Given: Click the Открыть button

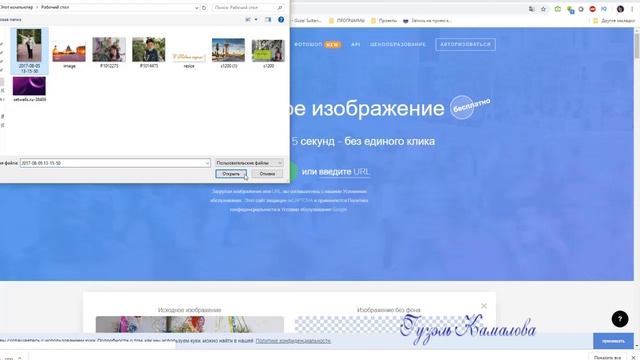Looking at the screenshot, I should pos(231,174).
